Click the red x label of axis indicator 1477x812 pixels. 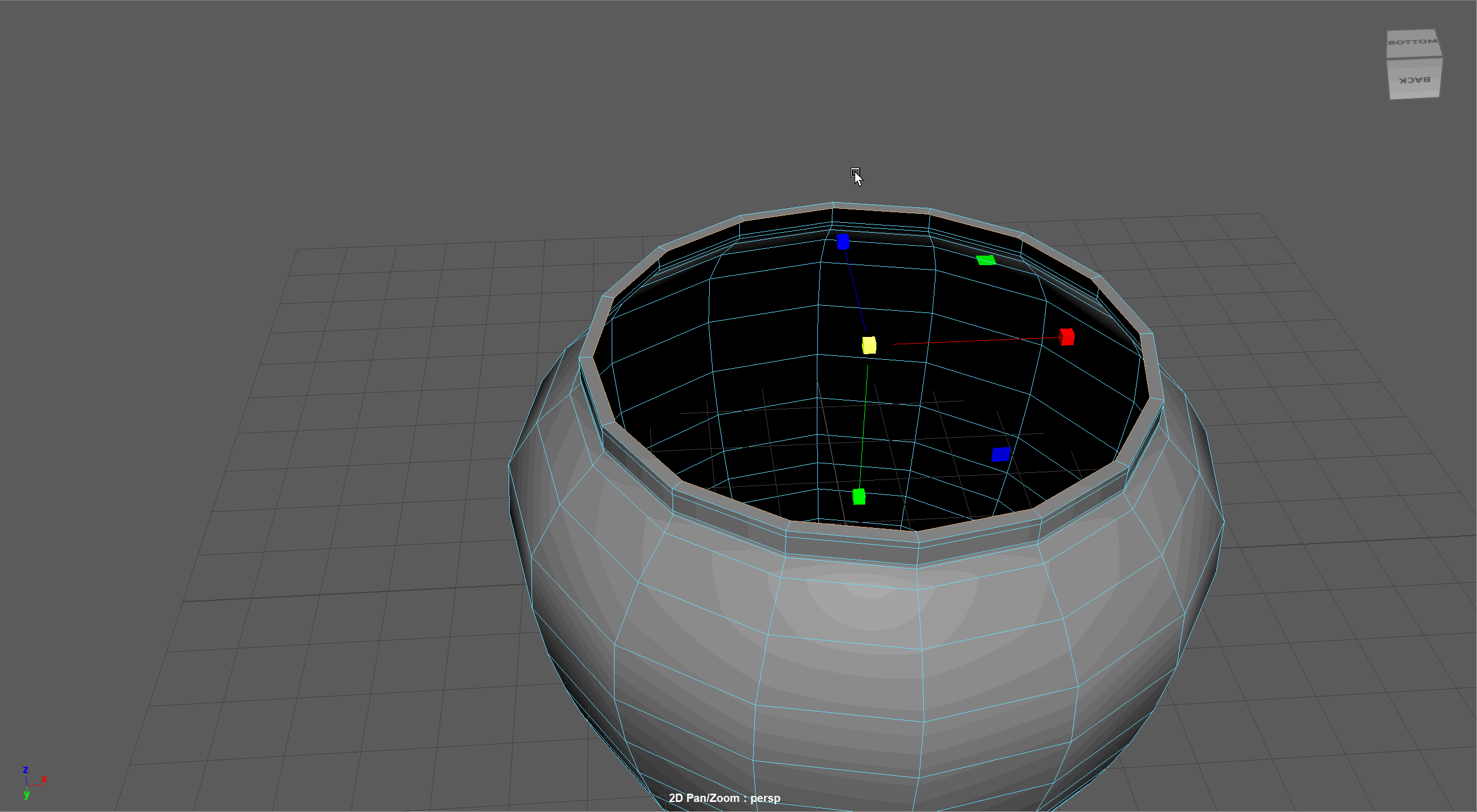(44, 779)
